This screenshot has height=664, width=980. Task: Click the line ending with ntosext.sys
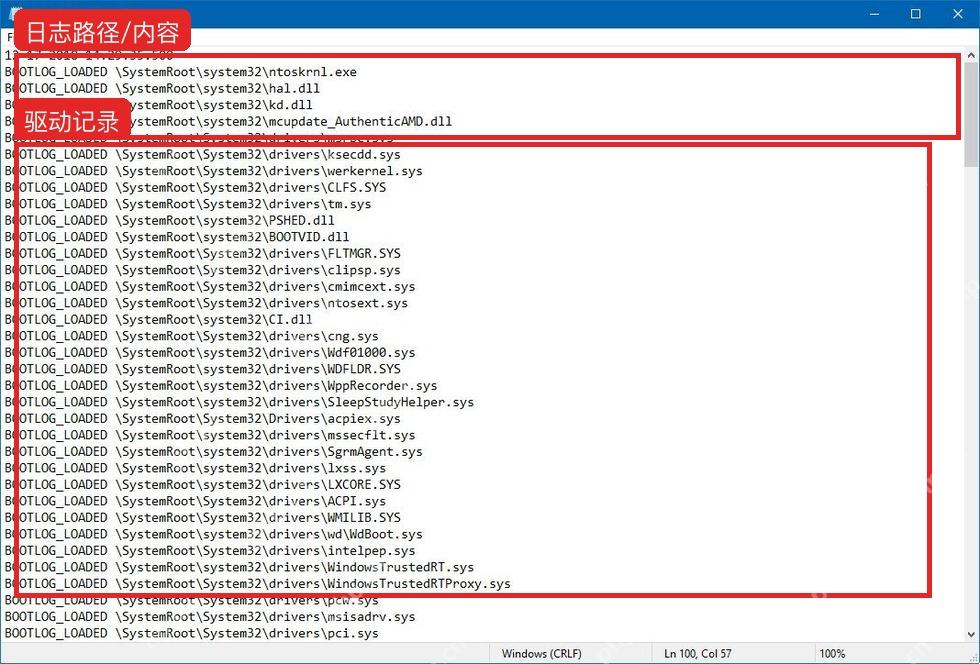[x=206, y=303]
